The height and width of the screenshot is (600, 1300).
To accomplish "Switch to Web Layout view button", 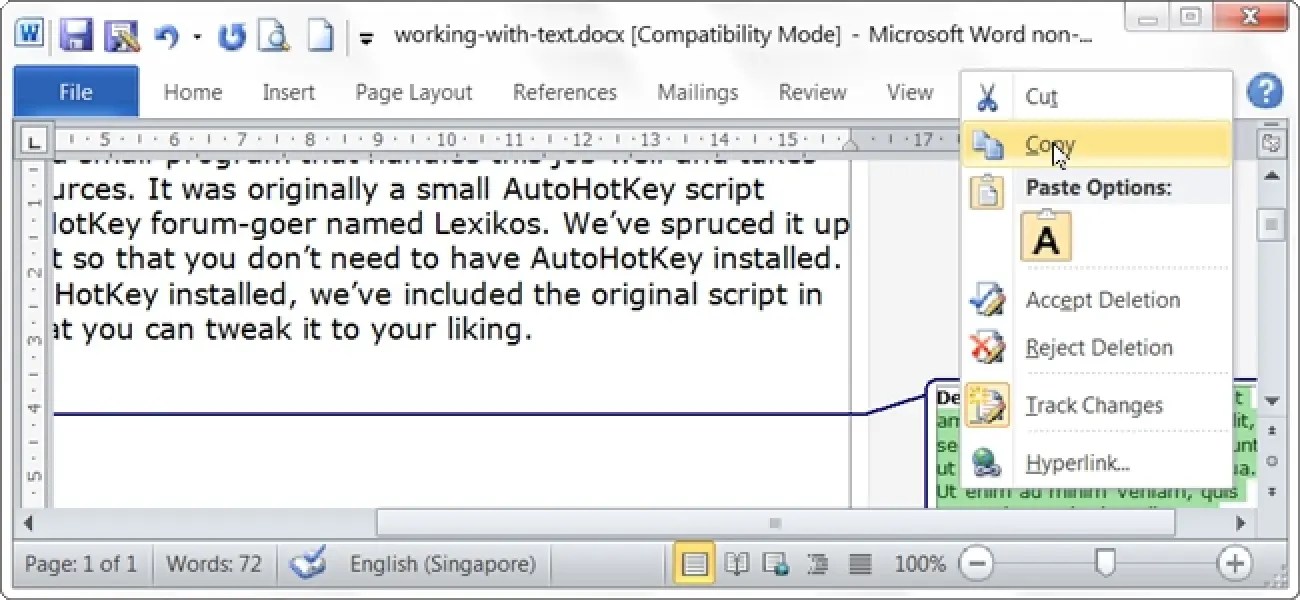I will [775, 564].
